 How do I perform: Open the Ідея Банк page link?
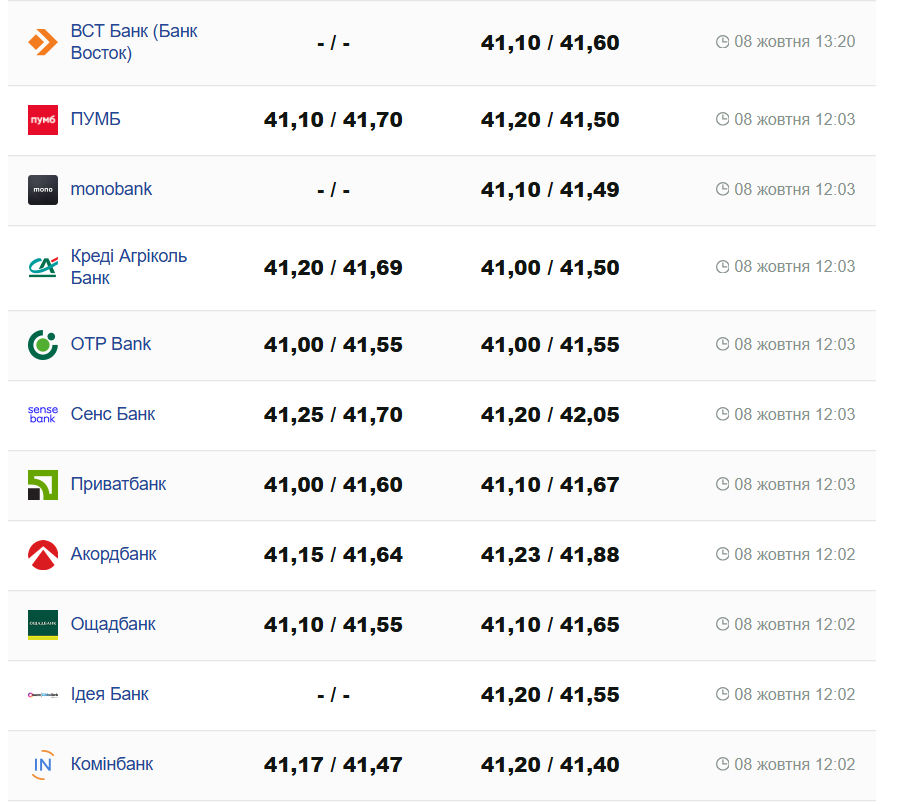coord(110,694)
